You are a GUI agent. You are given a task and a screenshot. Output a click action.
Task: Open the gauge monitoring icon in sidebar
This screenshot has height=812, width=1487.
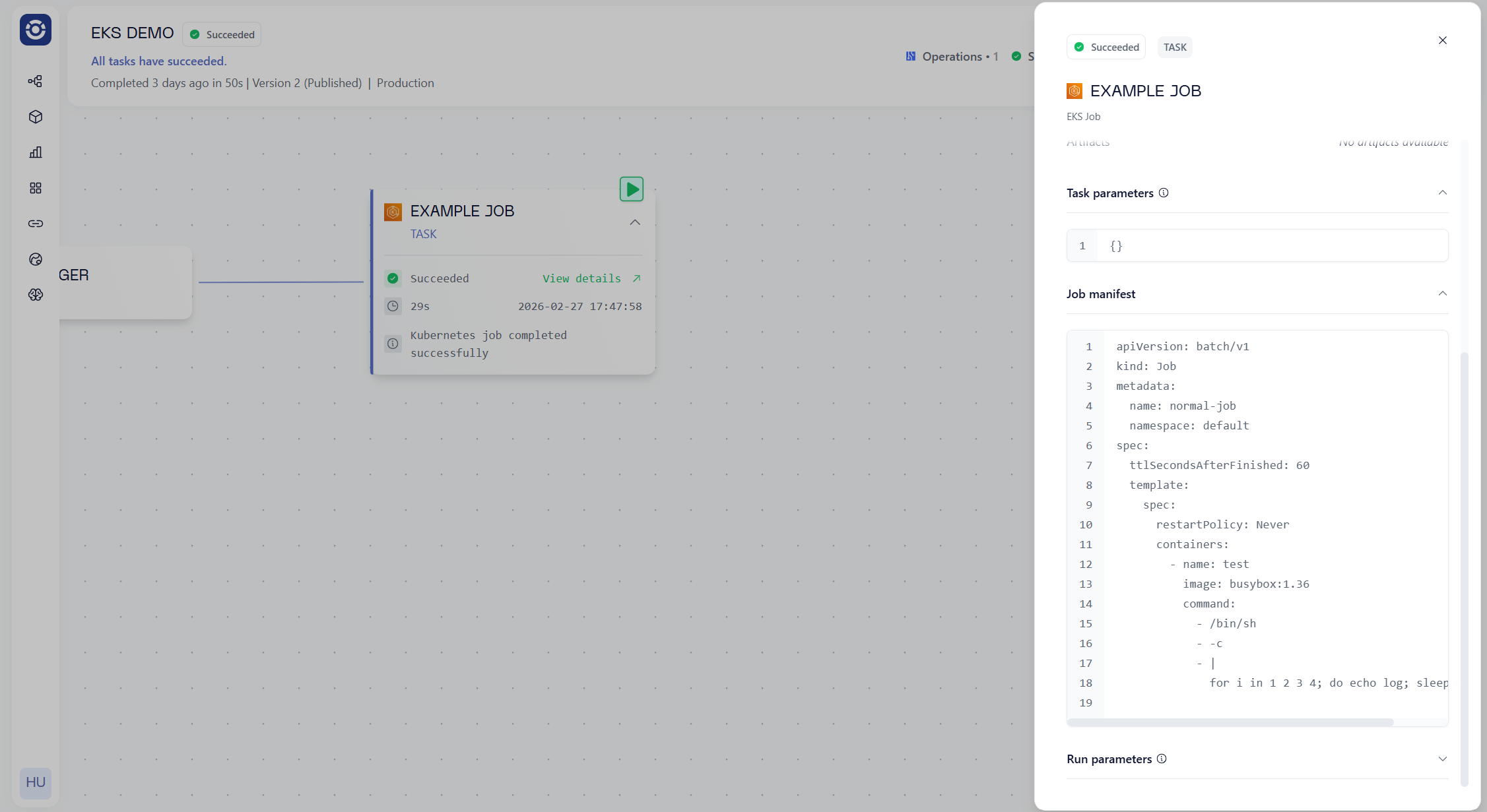(x=36, y=259)
